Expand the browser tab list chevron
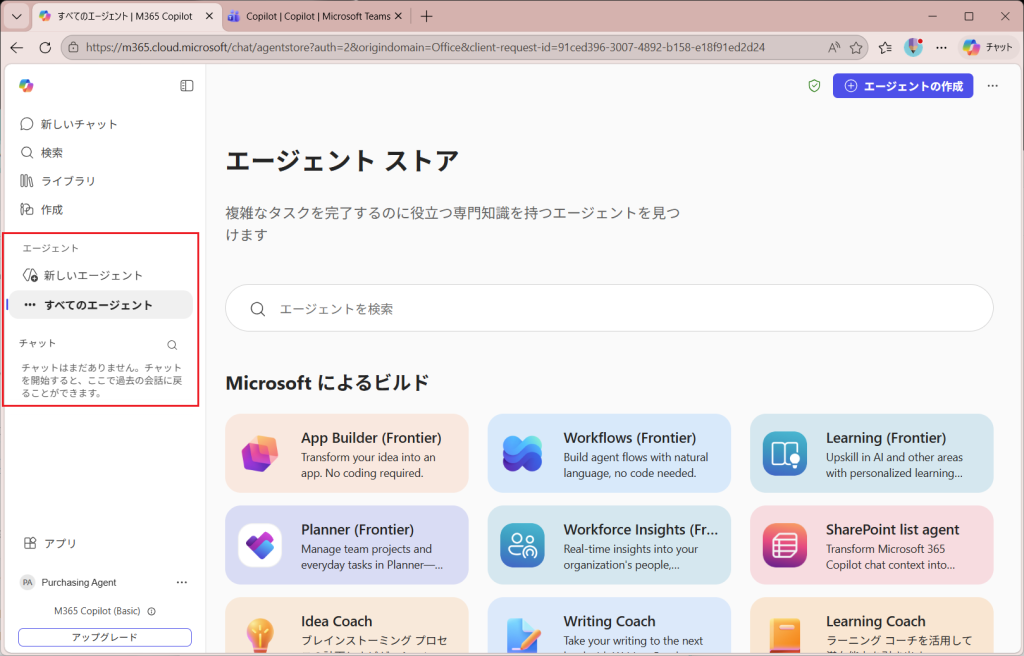 pyautogui.click(x=16, y=16)
